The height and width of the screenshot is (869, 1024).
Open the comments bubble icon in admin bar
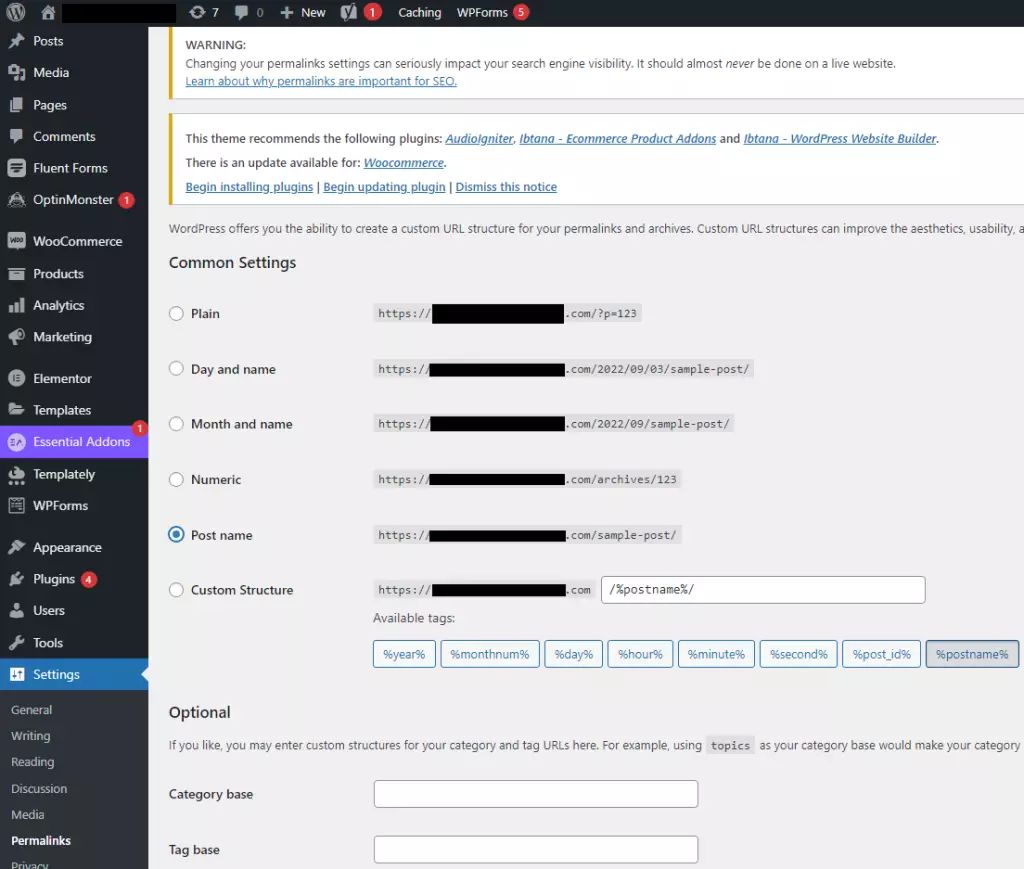[241, 12]
